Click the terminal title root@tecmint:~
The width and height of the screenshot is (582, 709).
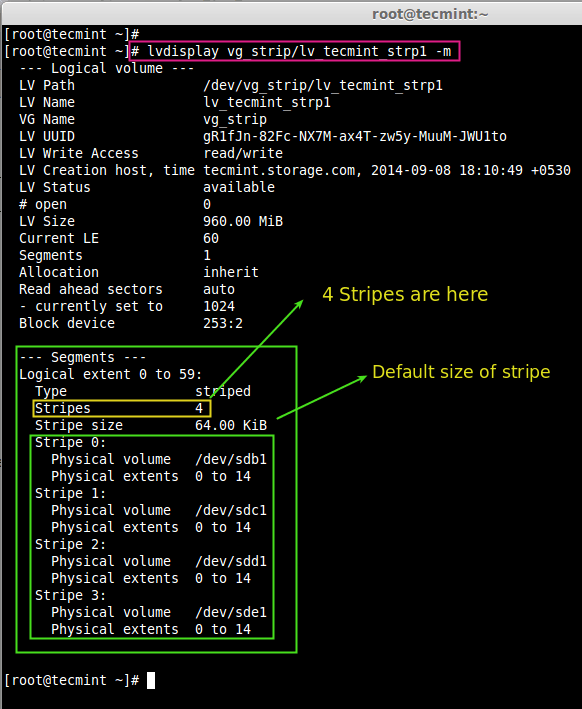[430, 14]
